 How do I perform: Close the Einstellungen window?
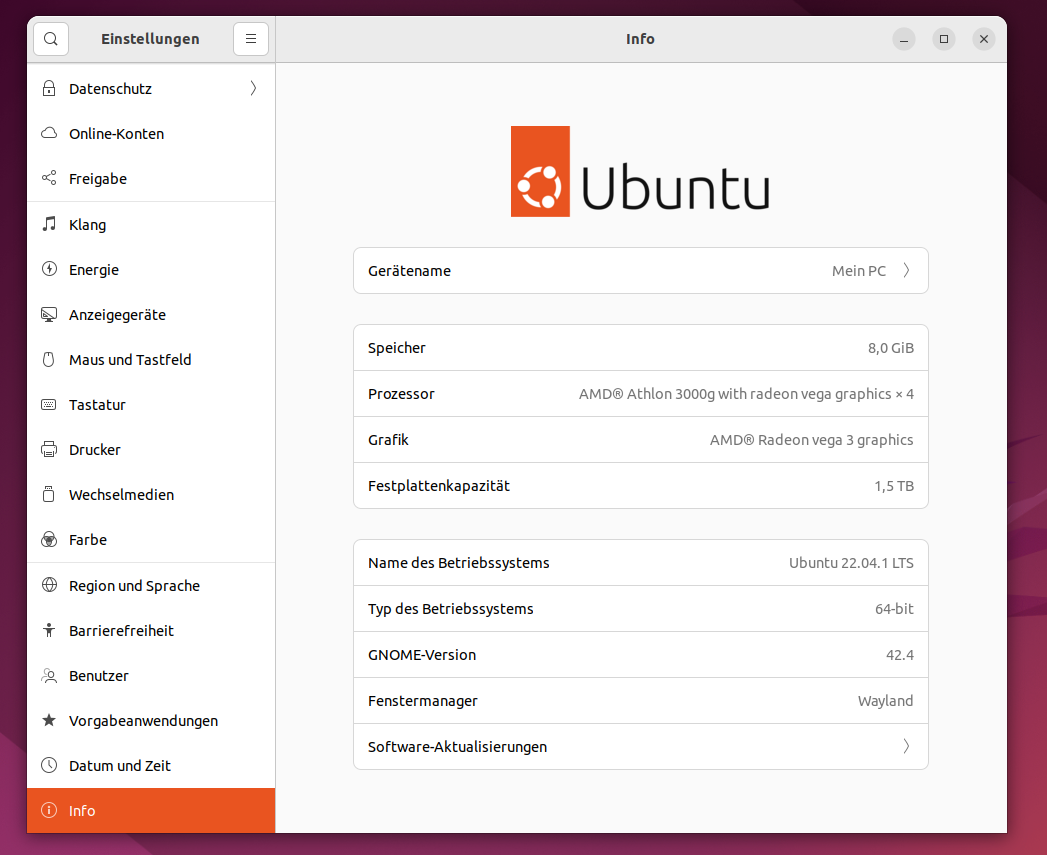click(x=984, y=39)
